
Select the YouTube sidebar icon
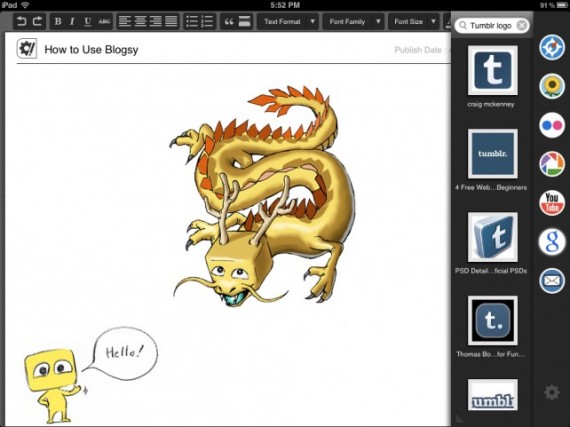click(x=552, y=203)
